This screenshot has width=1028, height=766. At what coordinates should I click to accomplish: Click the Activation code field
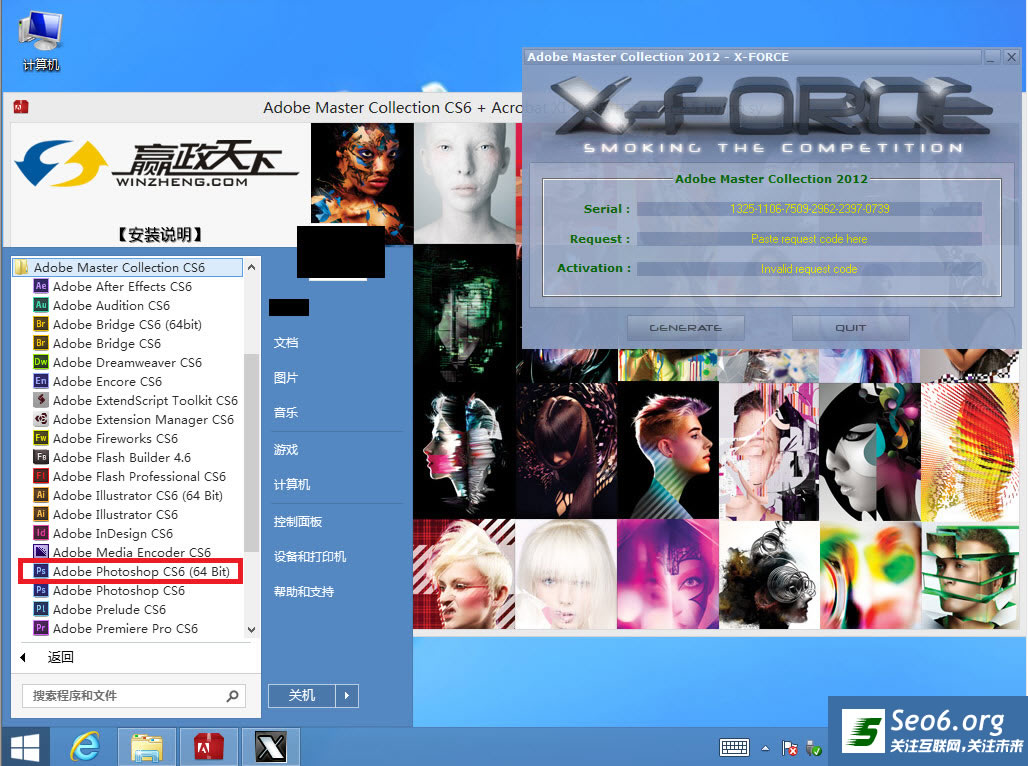(x=809, y=269)
